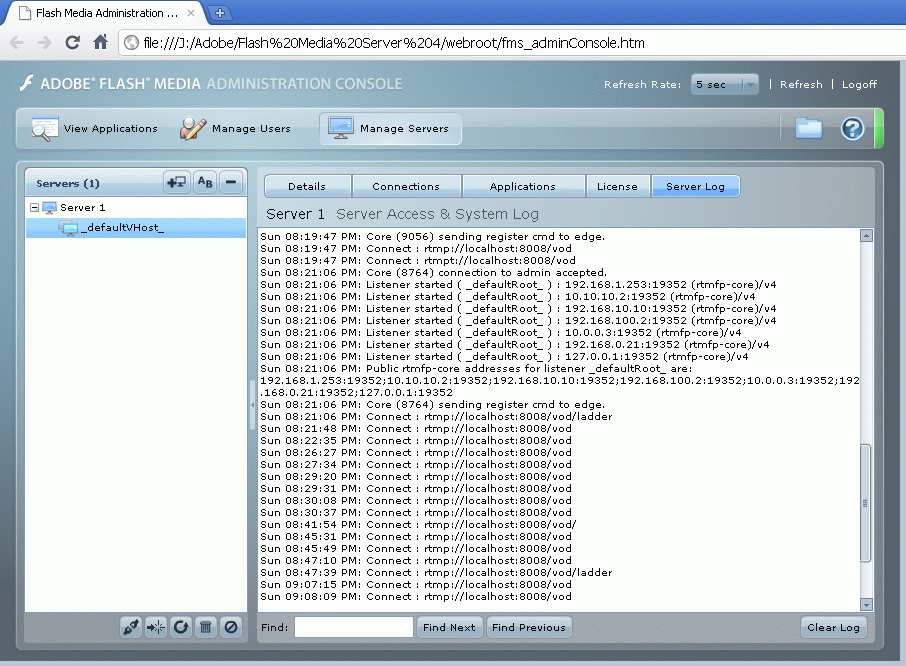
Task: Click the Find text input field
Action: click(354, 627)
